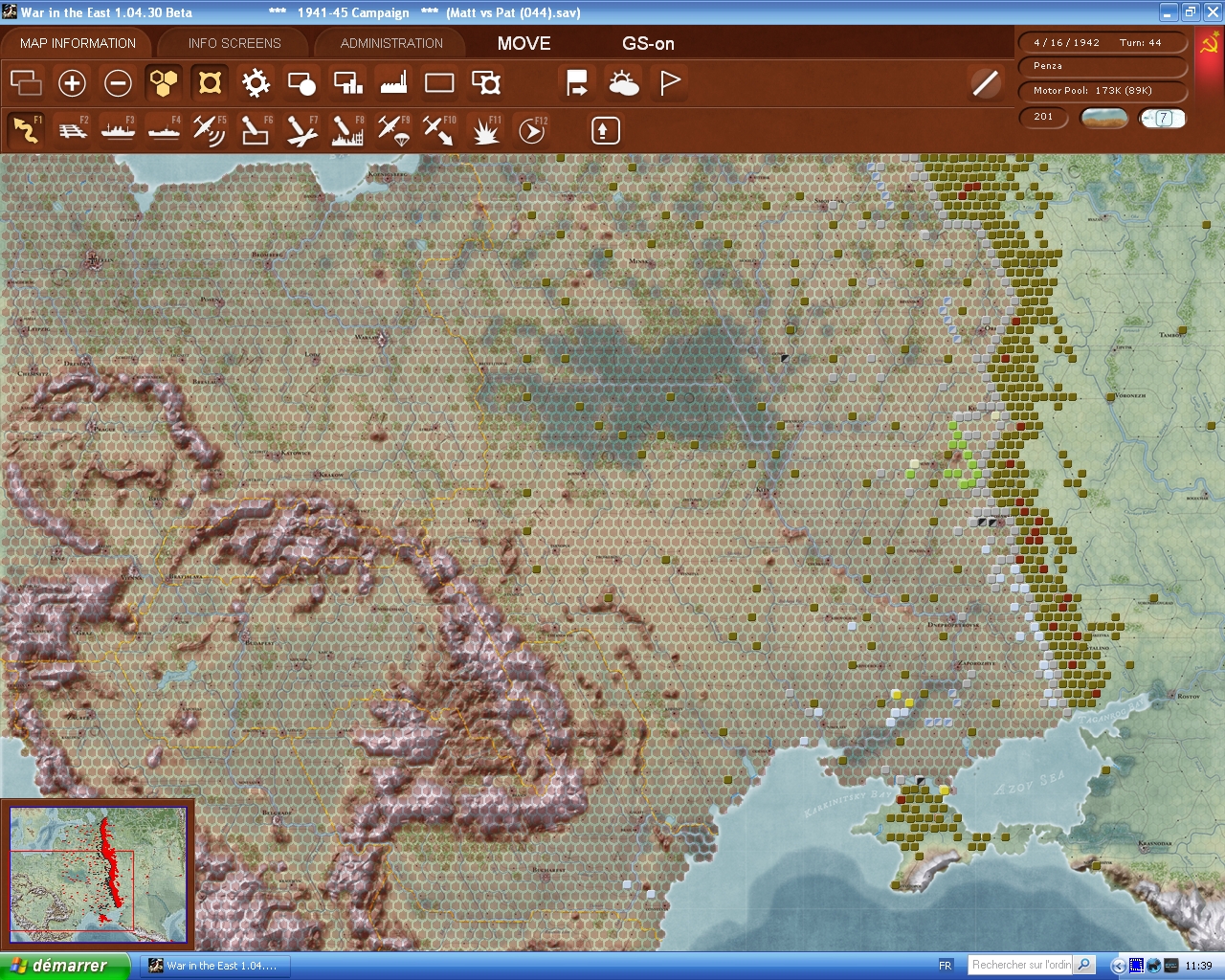
Task: Toggle the hex grid display
Action: (164, 83)
